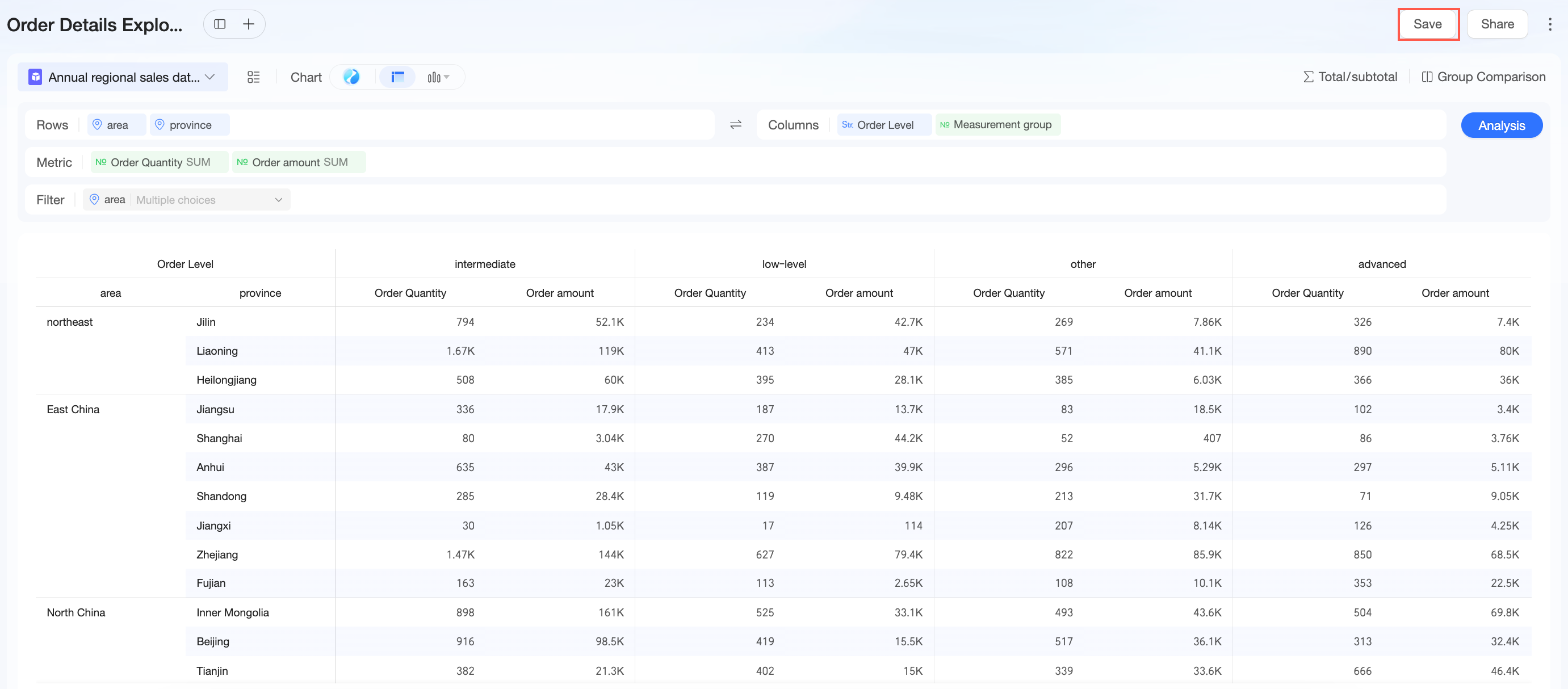This screenshot has width=1568, height=689.
Task: Open the field list panel icon
Action: (x=254, y=77)
